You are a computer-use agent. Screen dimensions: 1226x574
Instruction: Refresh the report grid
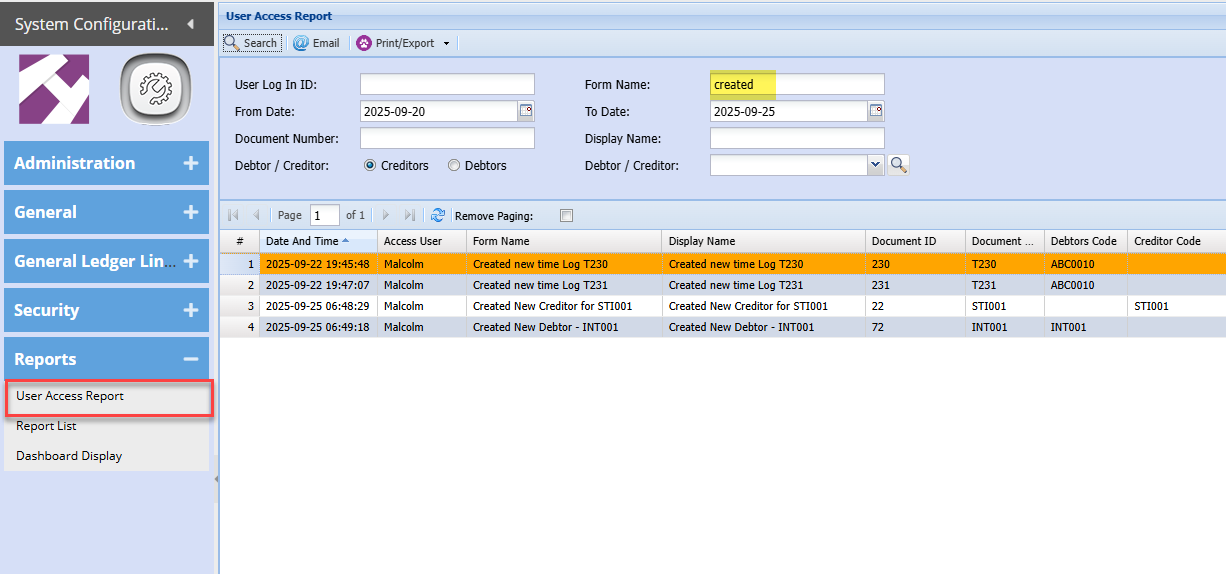(438, 215)
